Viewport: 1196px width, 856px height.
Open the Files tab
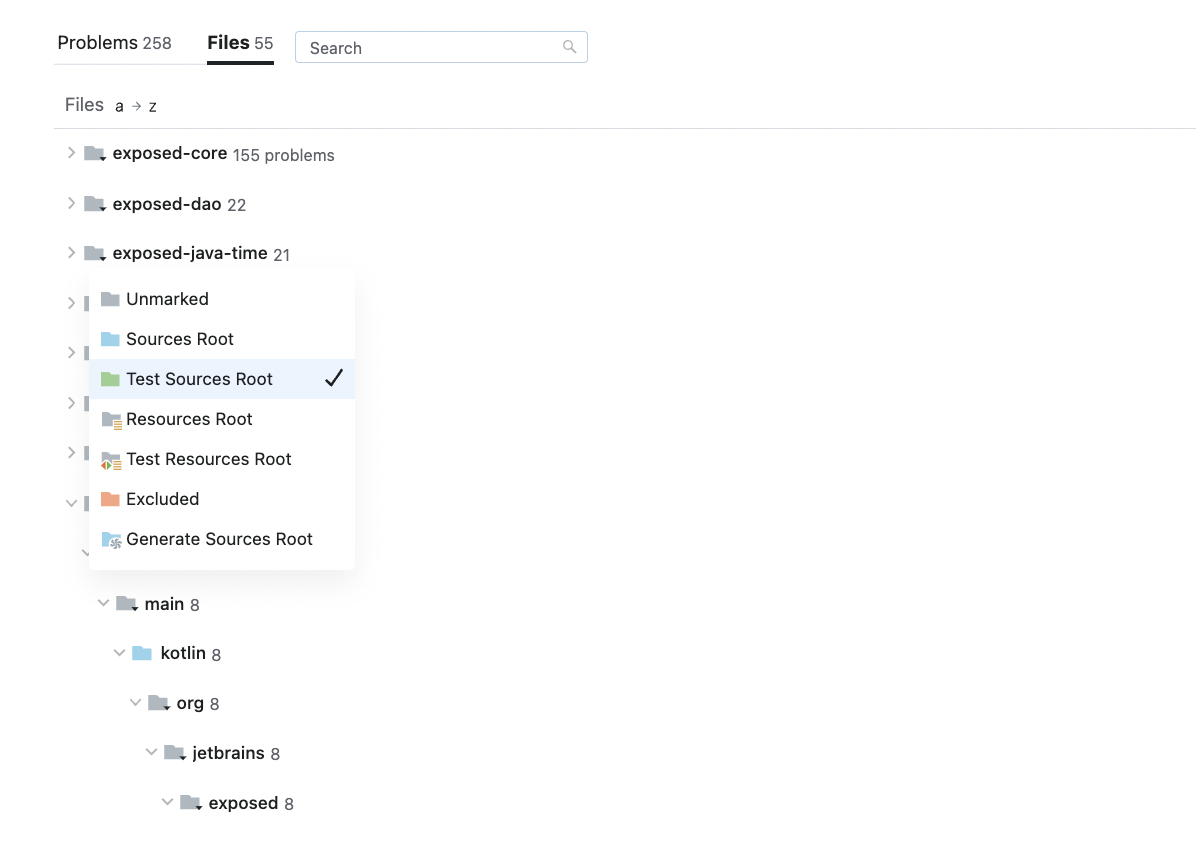[x=240, y=43]
